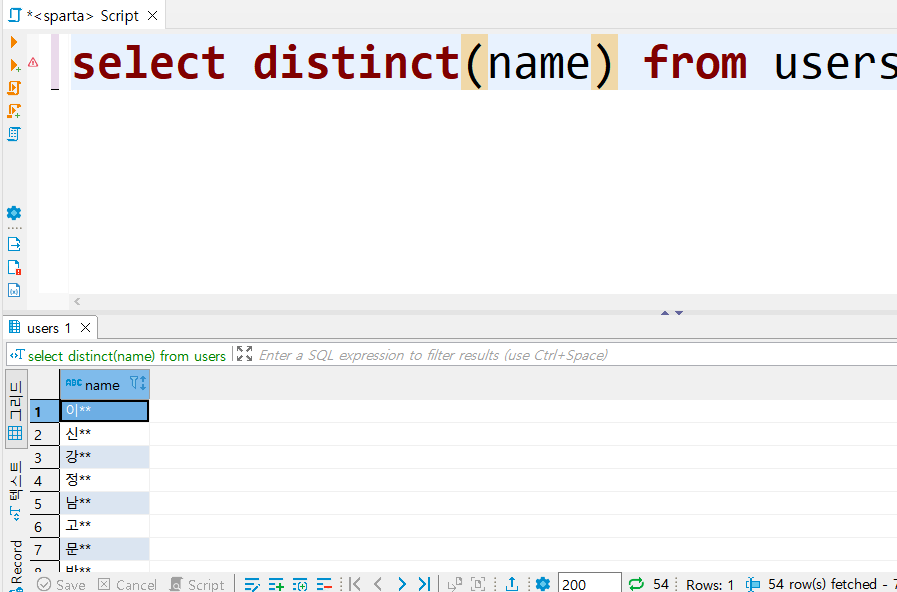Viewport: 897px width, 592px height.
Task: Open result set settings gear in bottom toolbar
Action: click(x=542, y=584)
